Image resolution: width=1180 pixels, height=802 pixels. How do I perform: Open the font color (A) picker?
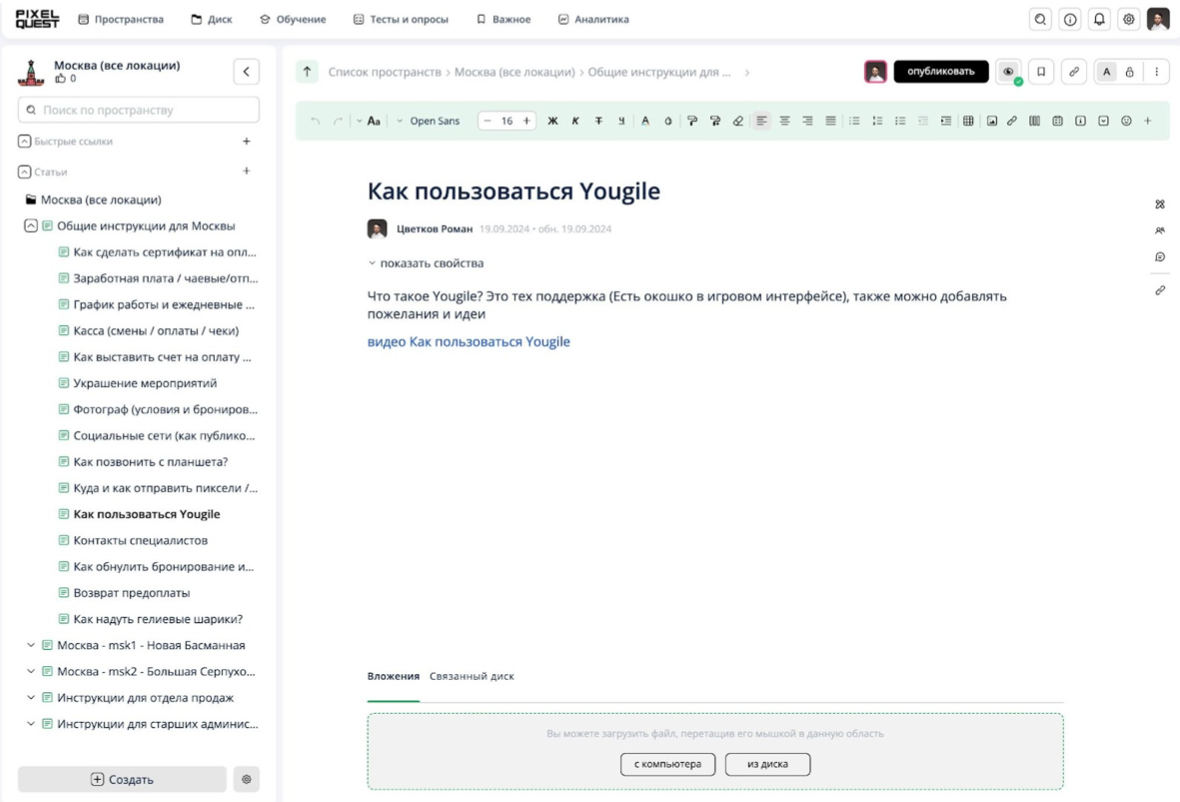tap(645, 120)
